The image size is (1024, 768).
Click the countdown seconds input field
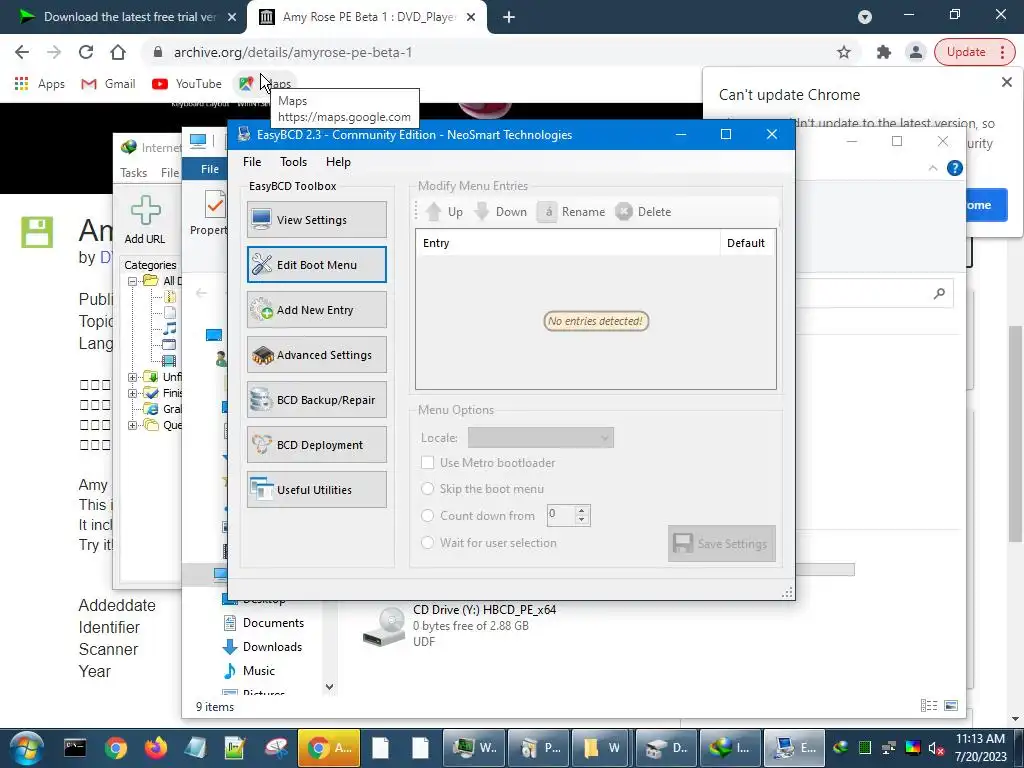(560, 515)
